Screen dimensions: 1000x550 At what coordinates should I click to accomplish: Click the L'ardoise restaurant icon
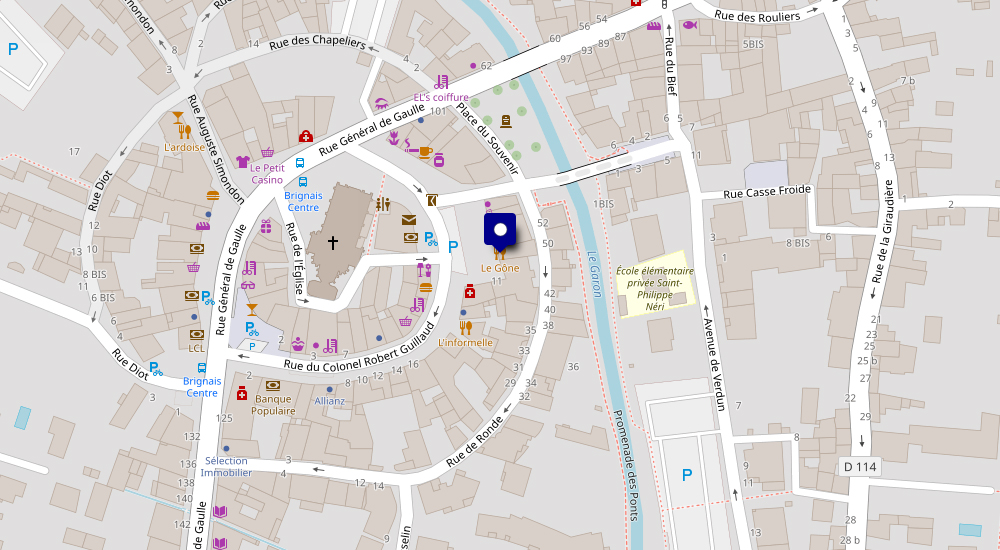pos(179,116)
